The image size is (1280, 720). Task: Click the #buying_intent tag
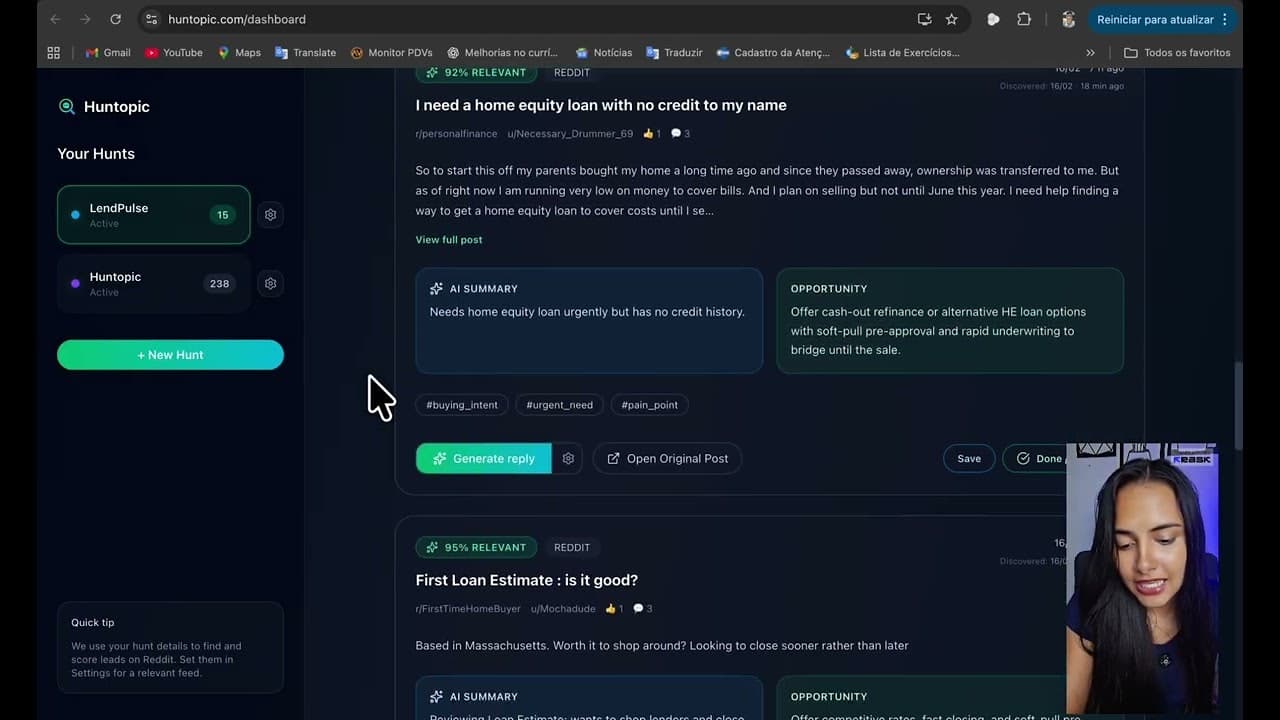[461, 405]
